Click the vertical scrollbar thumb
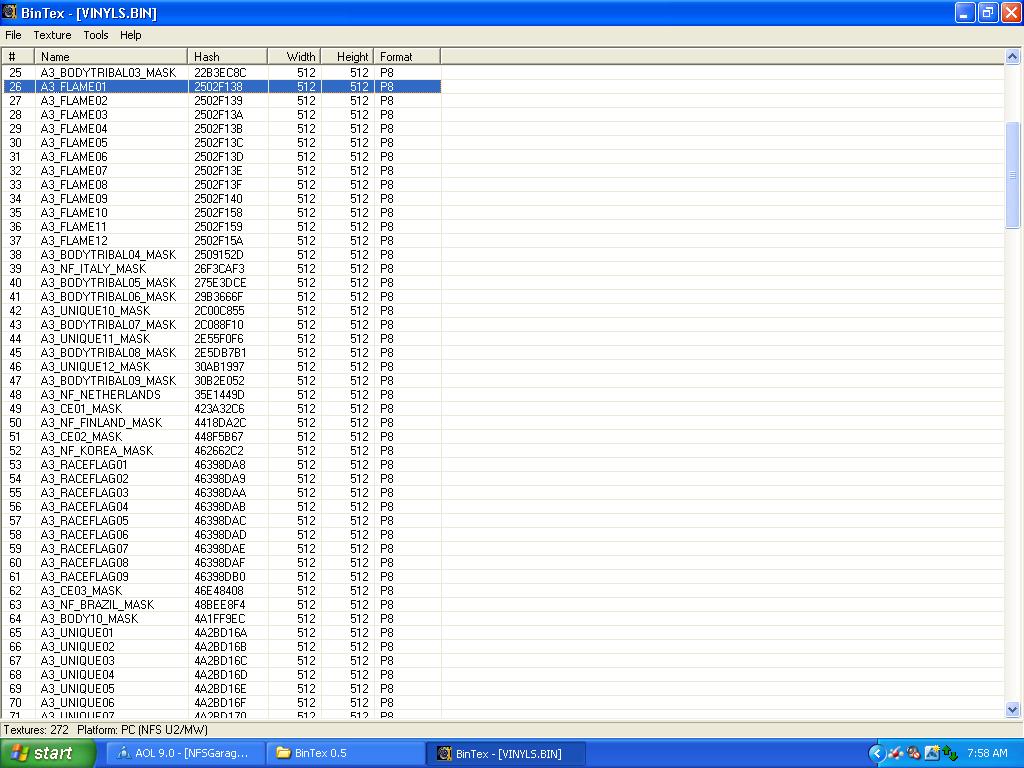The height and width of the screenshot is (768, 1024). coord(1012,175)
